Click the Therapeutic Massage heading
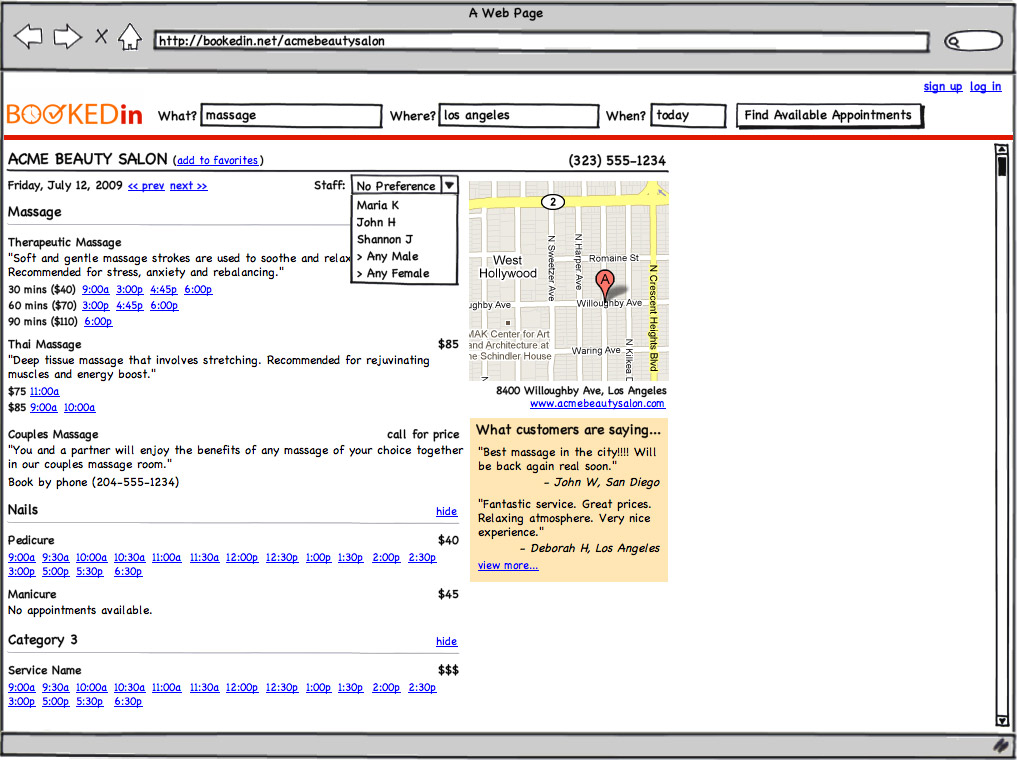 point(64,242)
